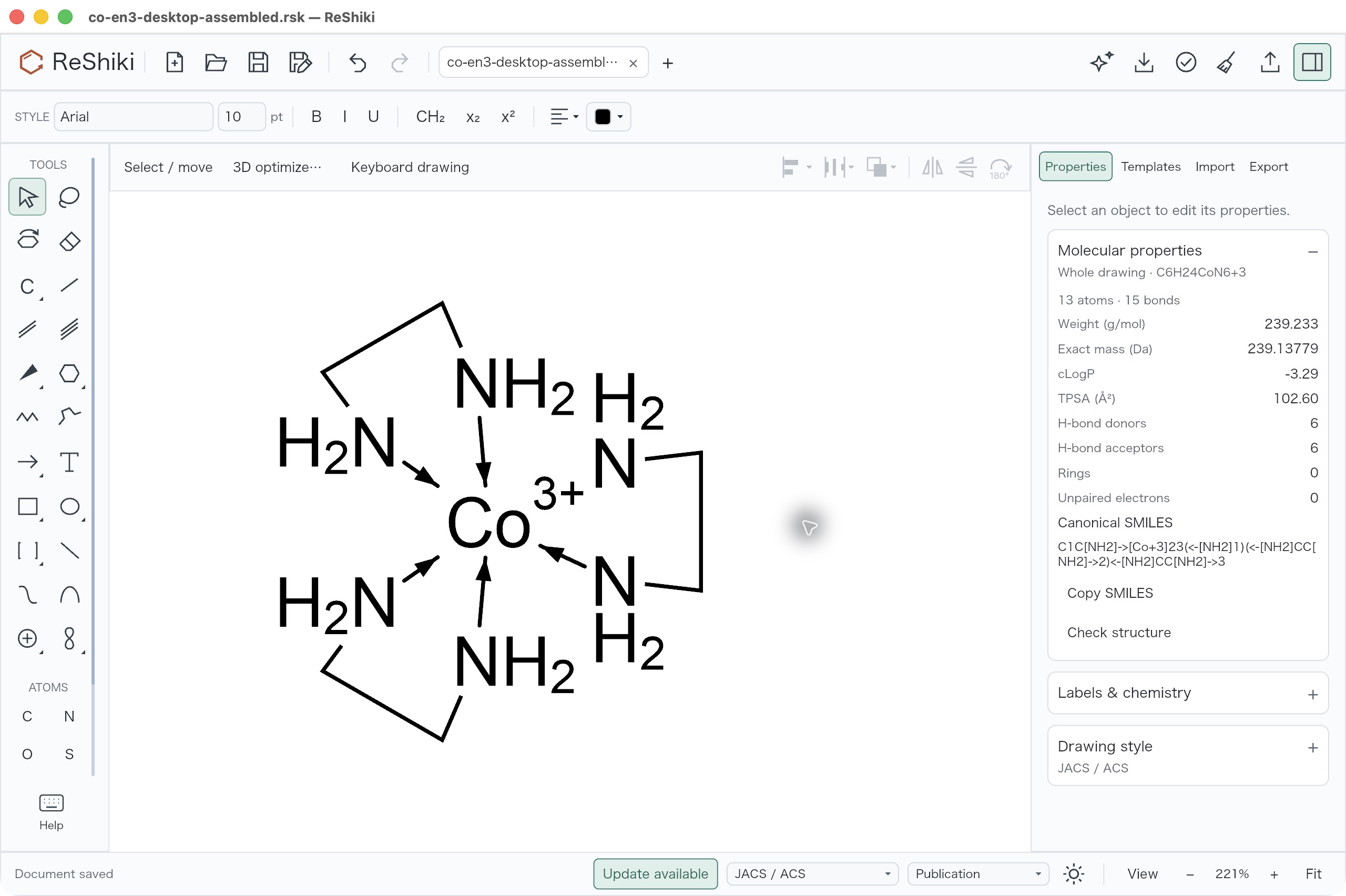Screen dimensions: 1346x896
Task: Select the hexagon ring tool
Action: pyautogui.click(x=69, y=373)
